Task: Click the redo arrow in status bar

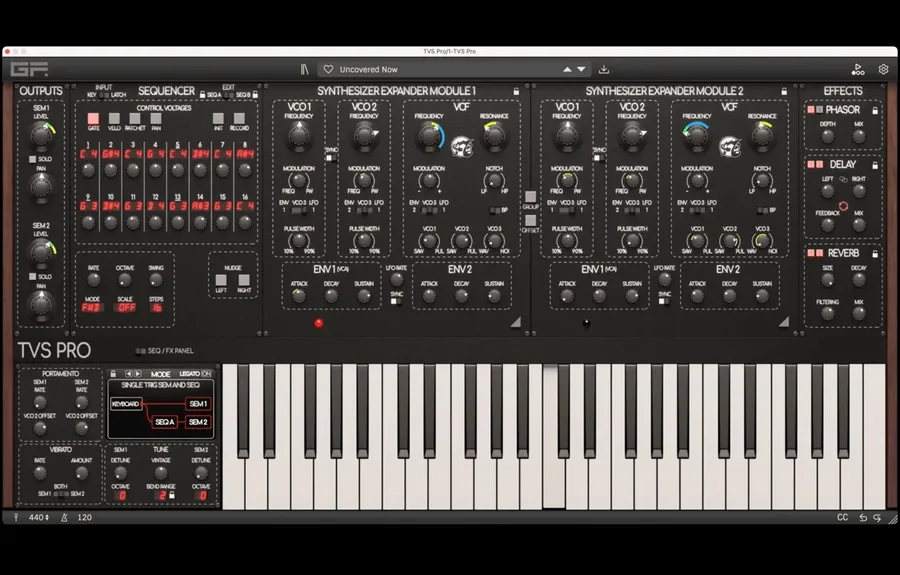Action: click(x=876, y=518)
